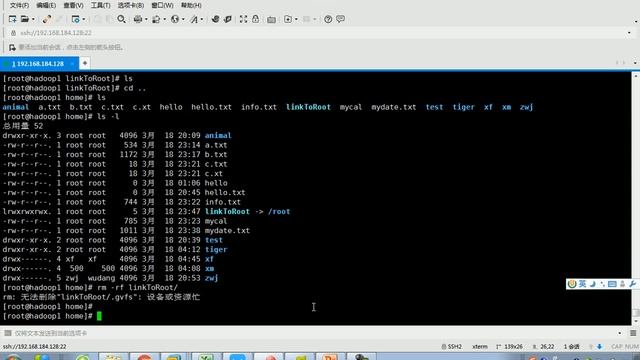
Task: Open the 选项卡(B) menu
Action: [131, 5]
